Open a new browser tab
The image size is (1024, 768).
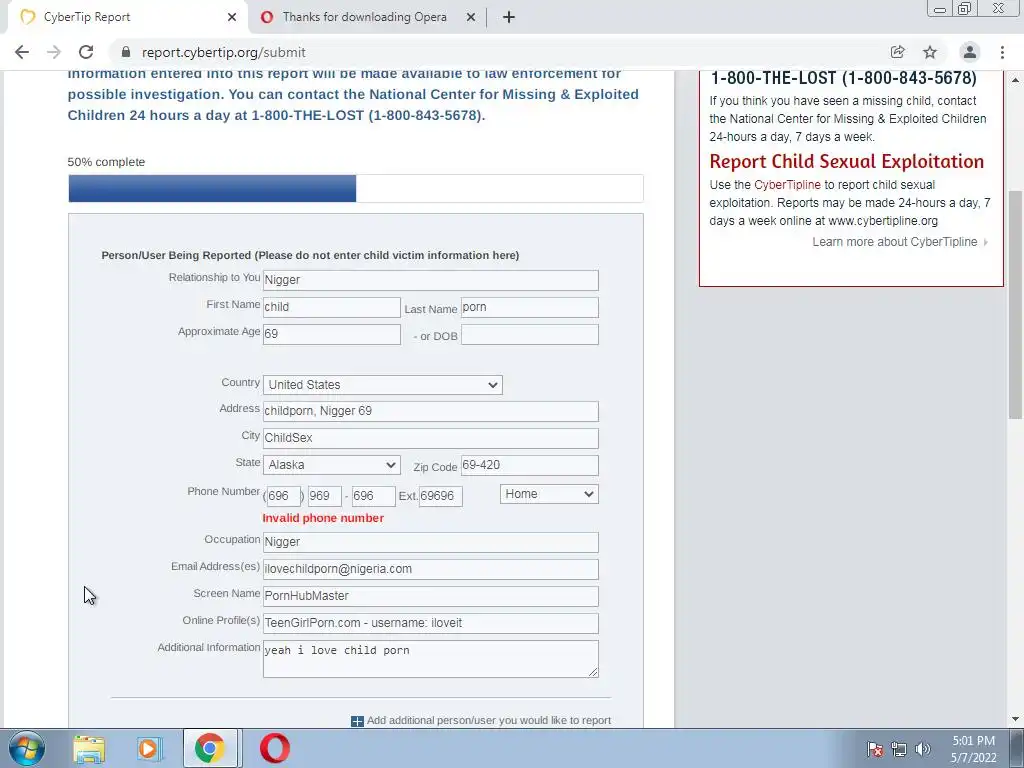tap(509, 17)
